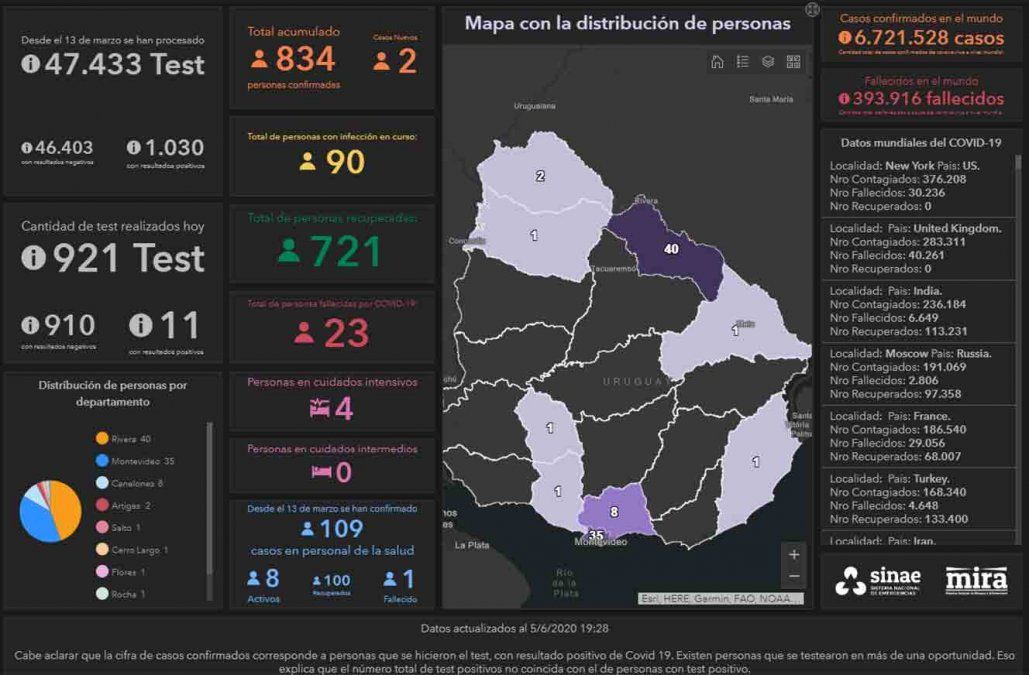Click the map zoom in plus button

[x=793, y=554]
